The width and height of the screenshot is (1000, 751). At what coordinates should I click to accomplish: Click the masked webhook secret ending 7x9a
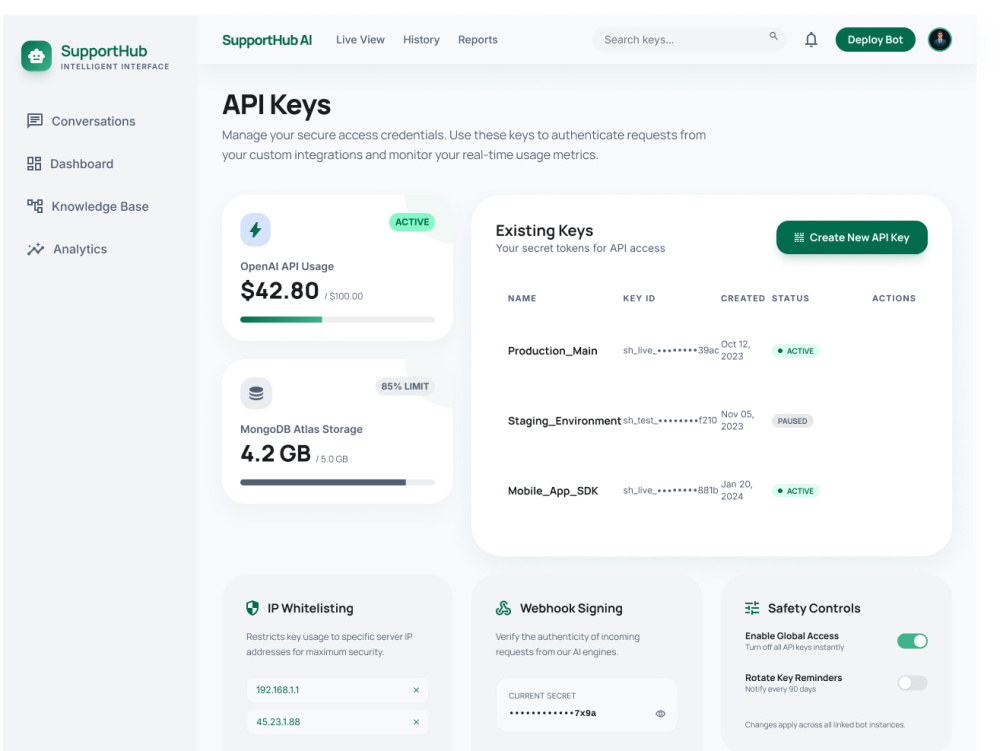click(552, 713)
